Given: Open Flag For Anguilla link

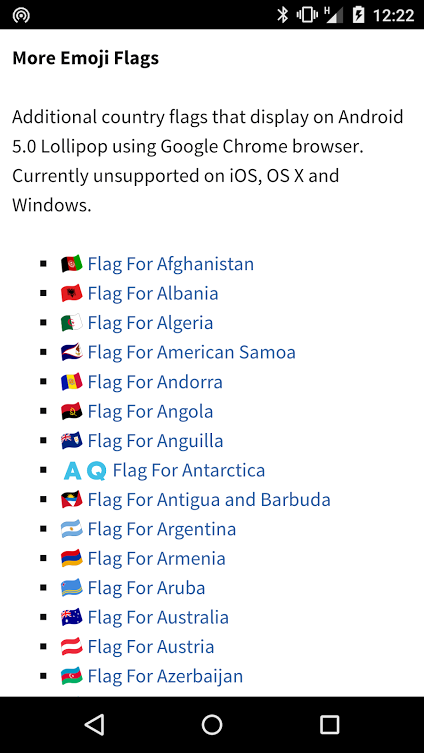Looking at the screenshot, I should pos(156,441).
